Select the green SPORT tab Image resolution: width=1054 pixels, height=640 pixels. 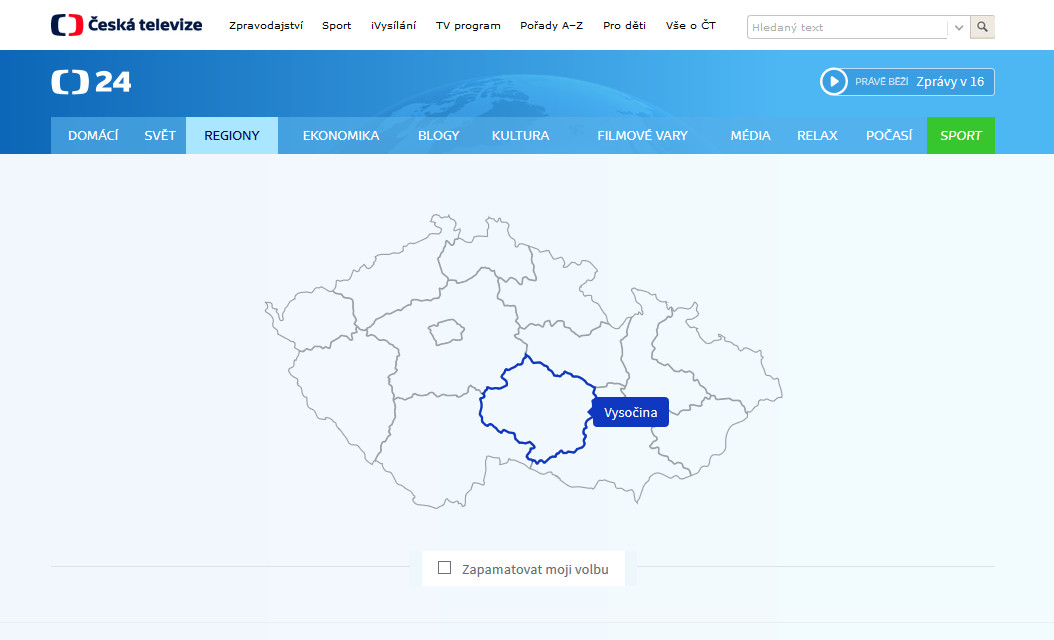[x=960, y=135]
